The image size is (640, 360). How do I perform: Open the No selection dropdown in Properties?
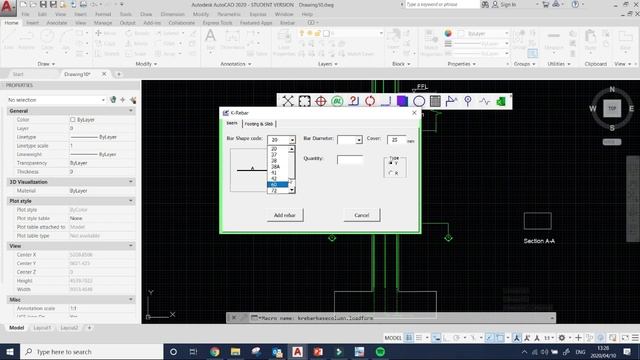pos(56,100)
